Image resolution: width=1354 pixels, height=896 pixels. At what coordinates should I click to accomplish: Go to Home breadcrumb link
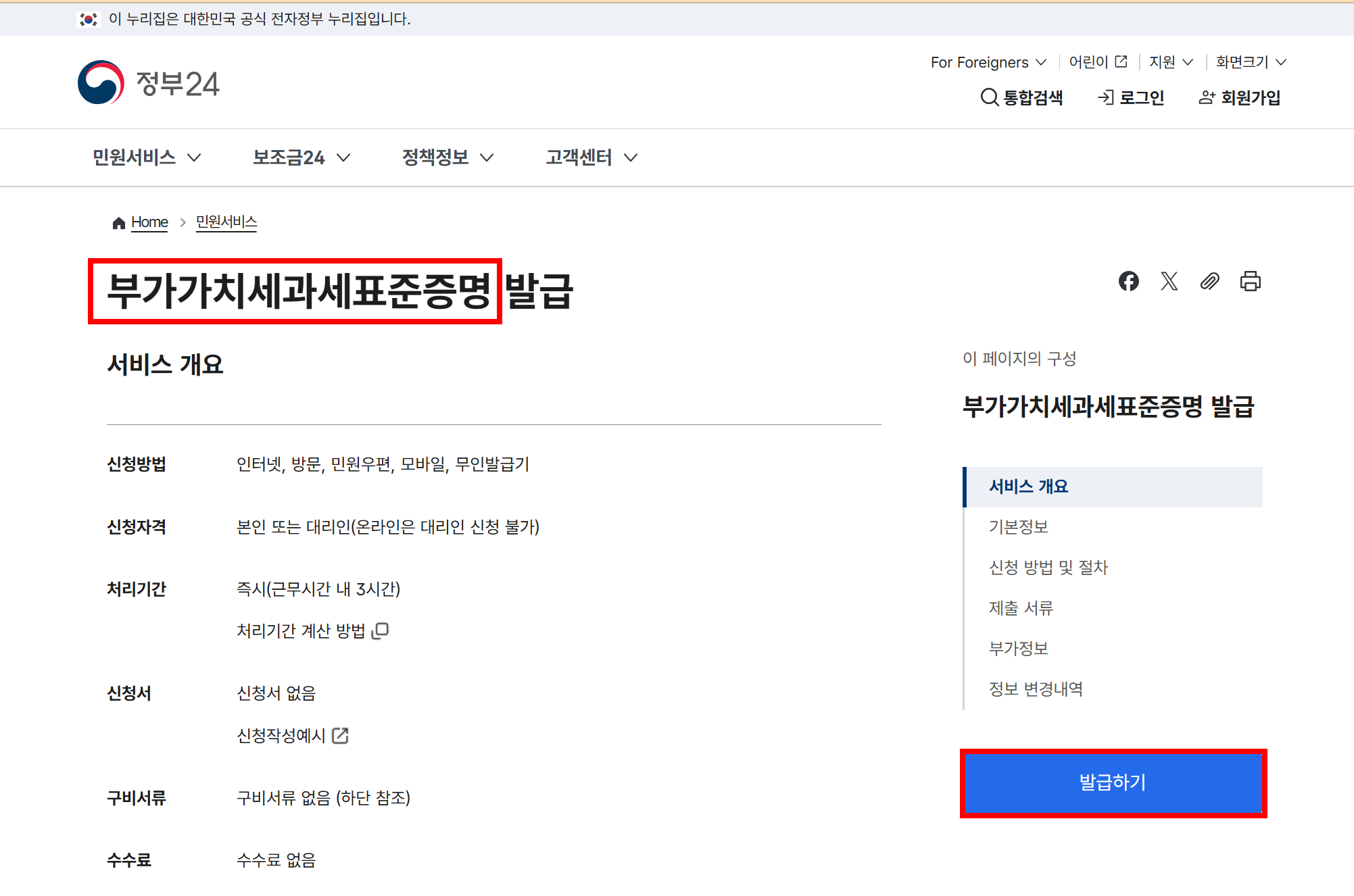[149, 222]
